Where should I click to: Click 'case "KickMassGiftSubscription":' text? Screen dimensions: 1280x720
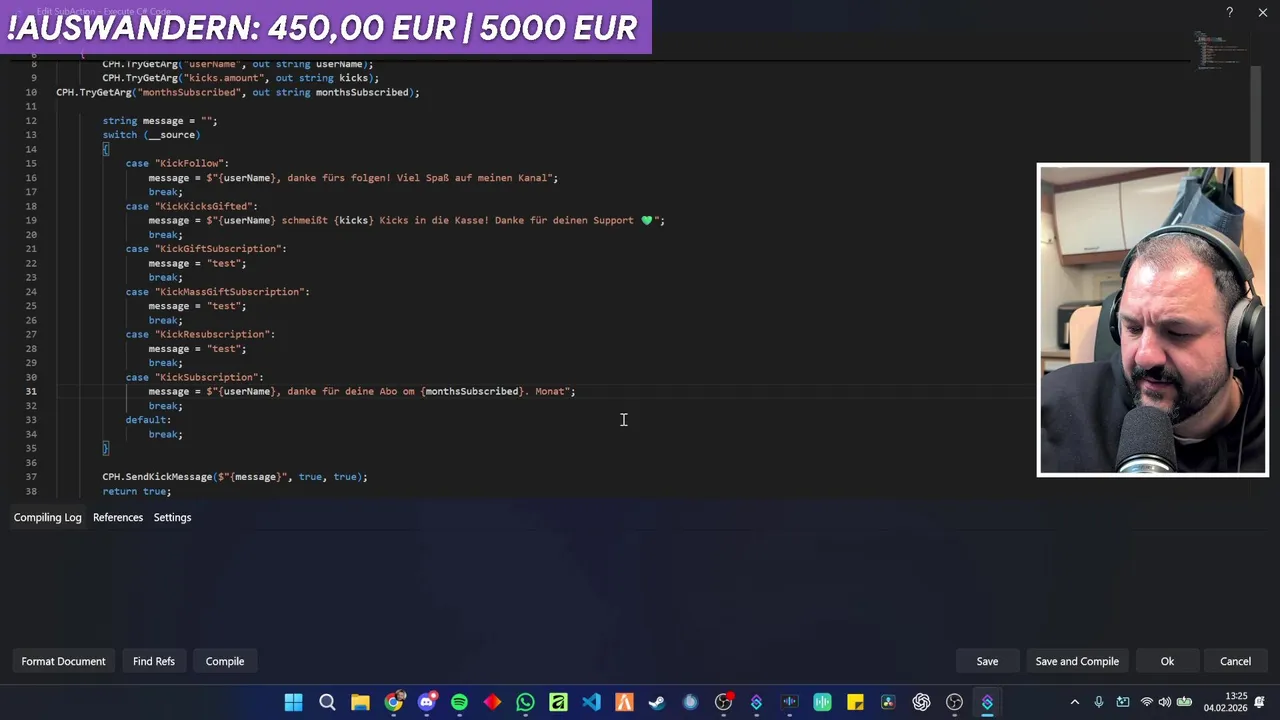coord(217,292)
